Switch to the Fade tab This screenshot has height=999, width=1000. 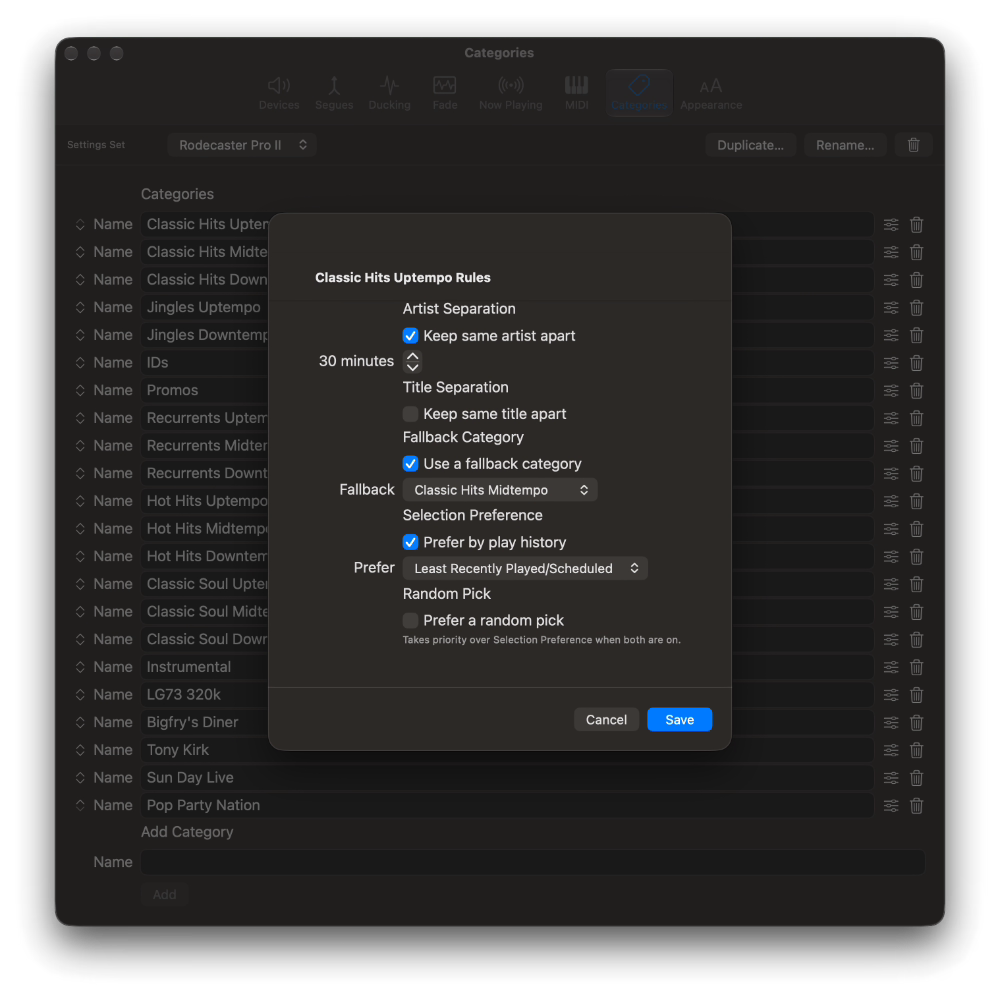[445, 93]
